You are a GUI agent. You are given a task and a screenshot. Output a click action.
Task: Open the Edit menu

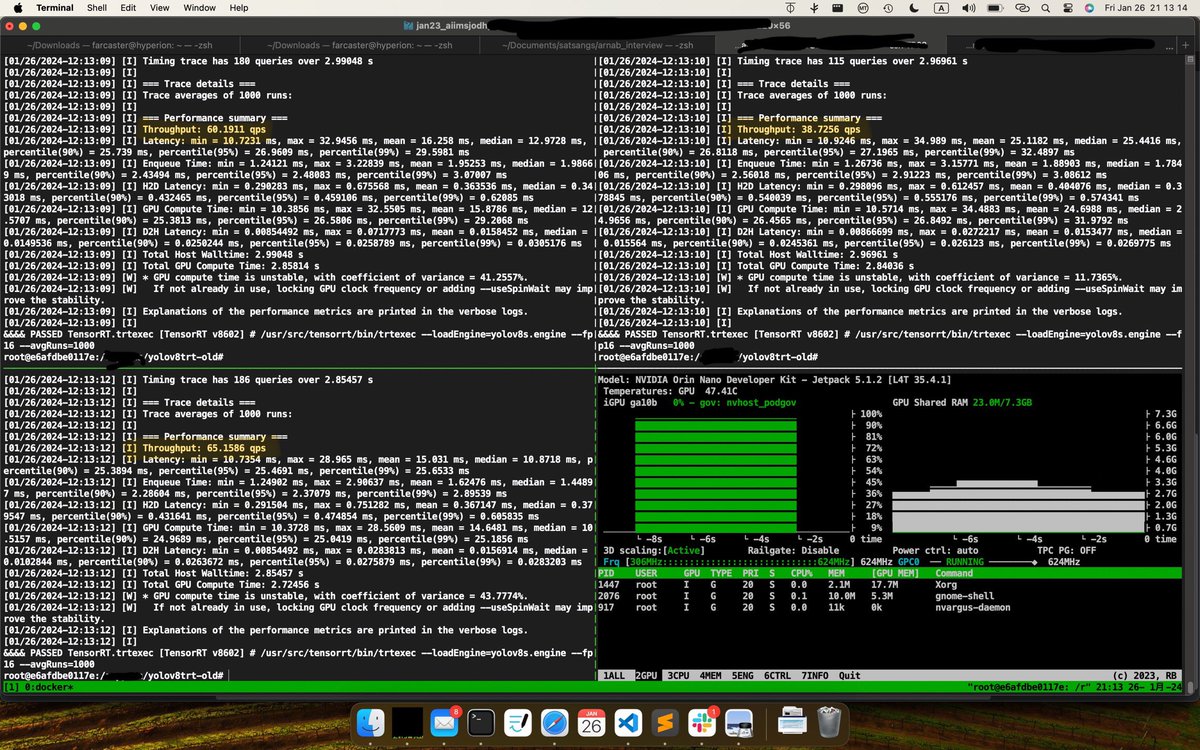pos(128,7)
